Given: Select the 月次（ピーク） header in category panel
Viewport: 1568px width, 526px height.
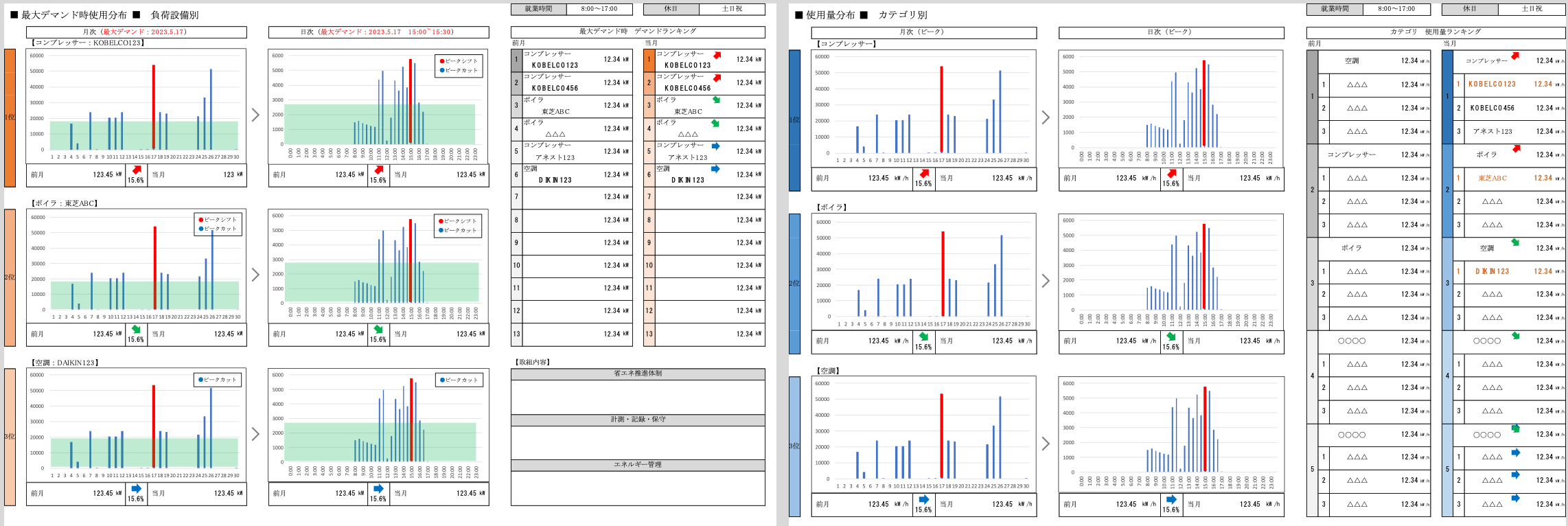Looking at the screenshot, I should coord(924,32).
